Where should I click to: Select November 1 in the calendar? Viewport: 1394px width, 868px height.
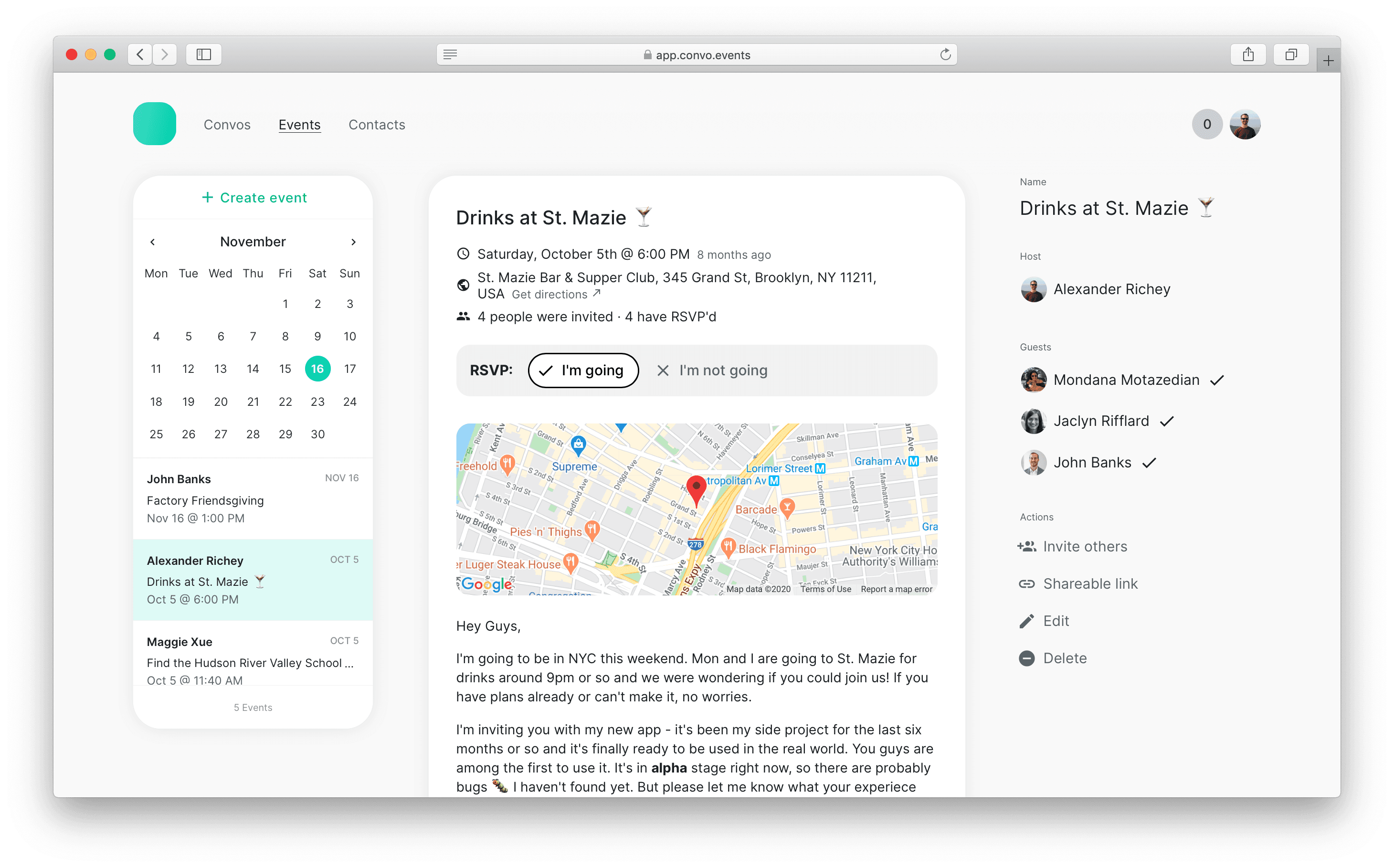click(285, 304)
